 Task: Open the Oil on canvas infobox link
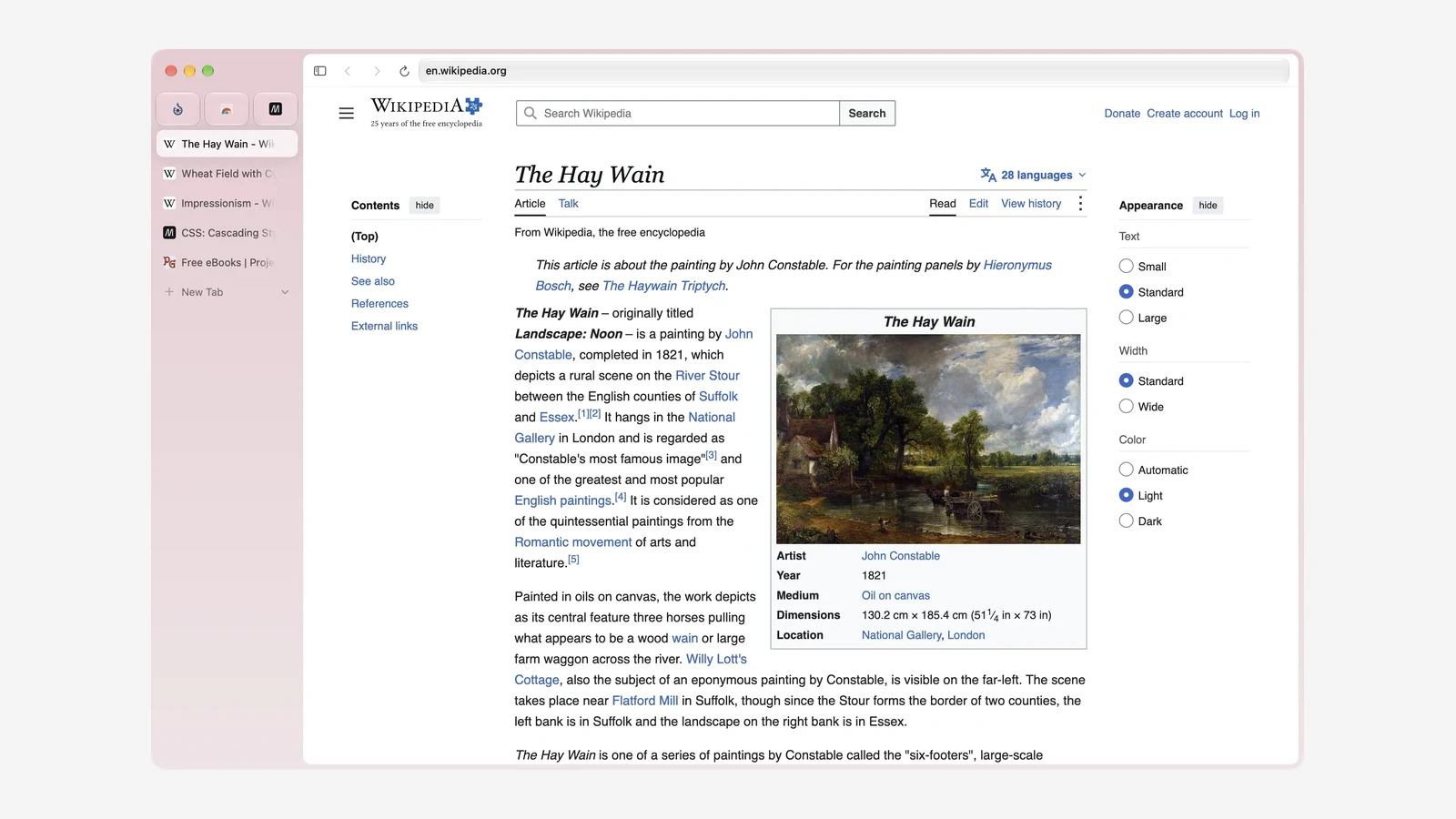(895, 596)
